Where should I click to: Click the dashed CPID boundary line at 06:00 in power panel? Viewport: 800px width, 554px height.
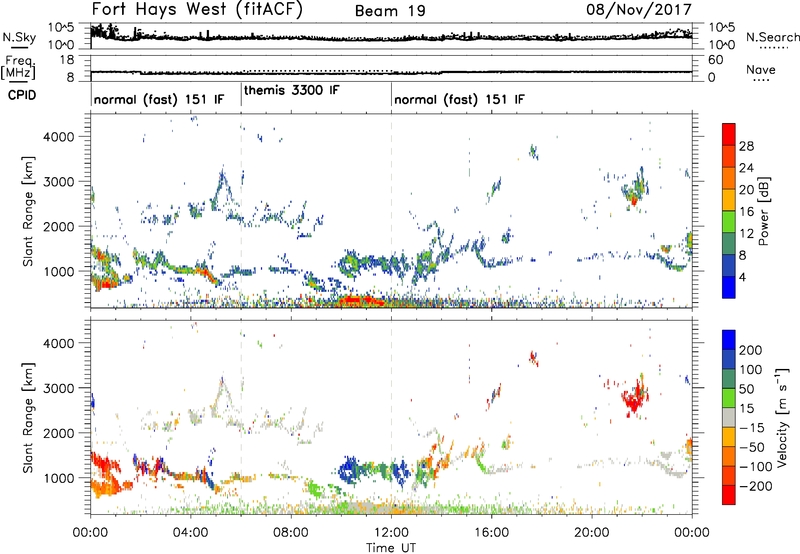click(x=241, y=211)
